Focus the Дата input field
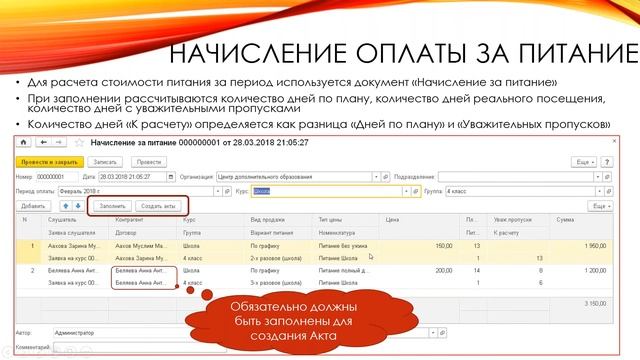 [132, 177]
